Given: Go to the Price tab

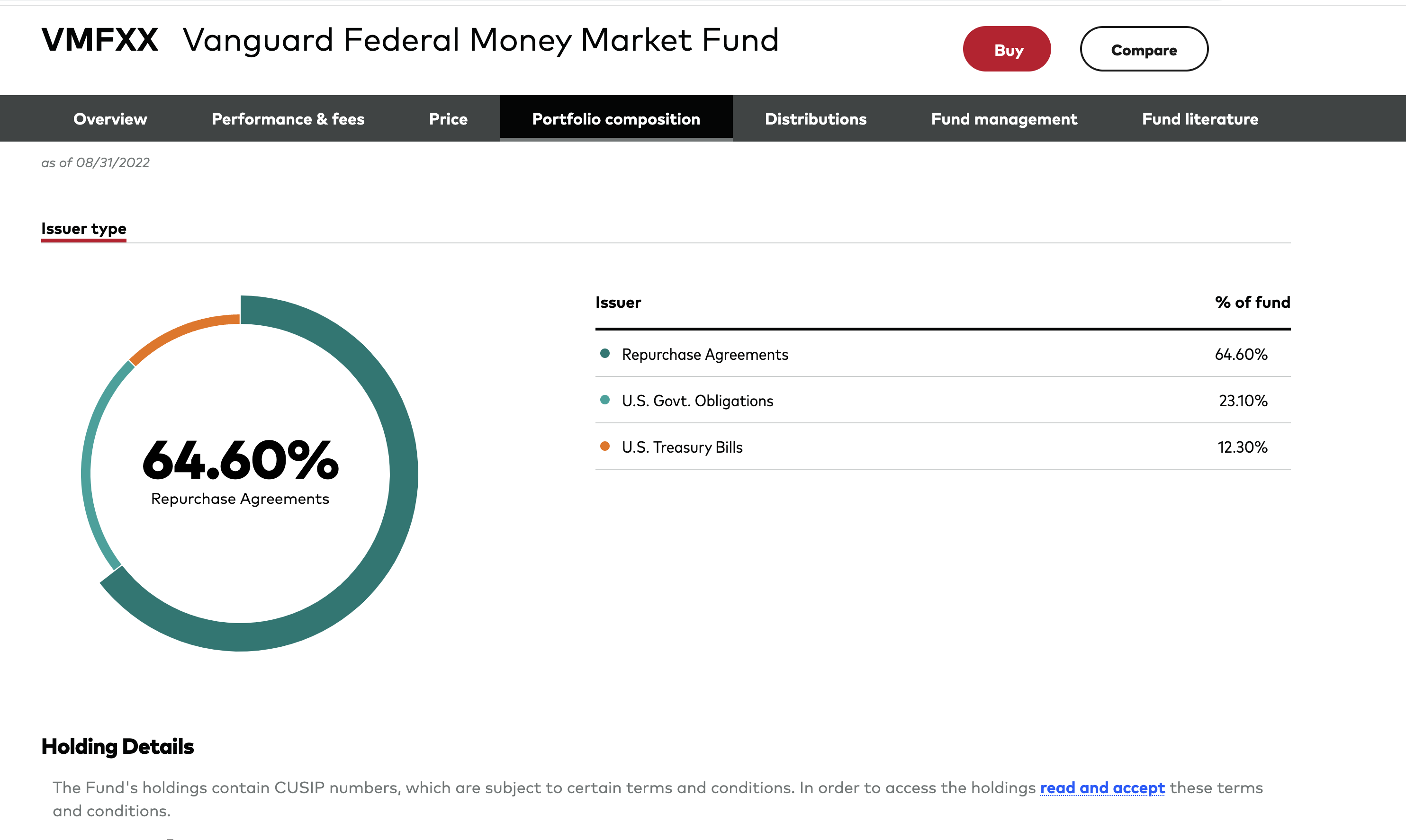Looking at the screenshot, I should pos(448,119).
